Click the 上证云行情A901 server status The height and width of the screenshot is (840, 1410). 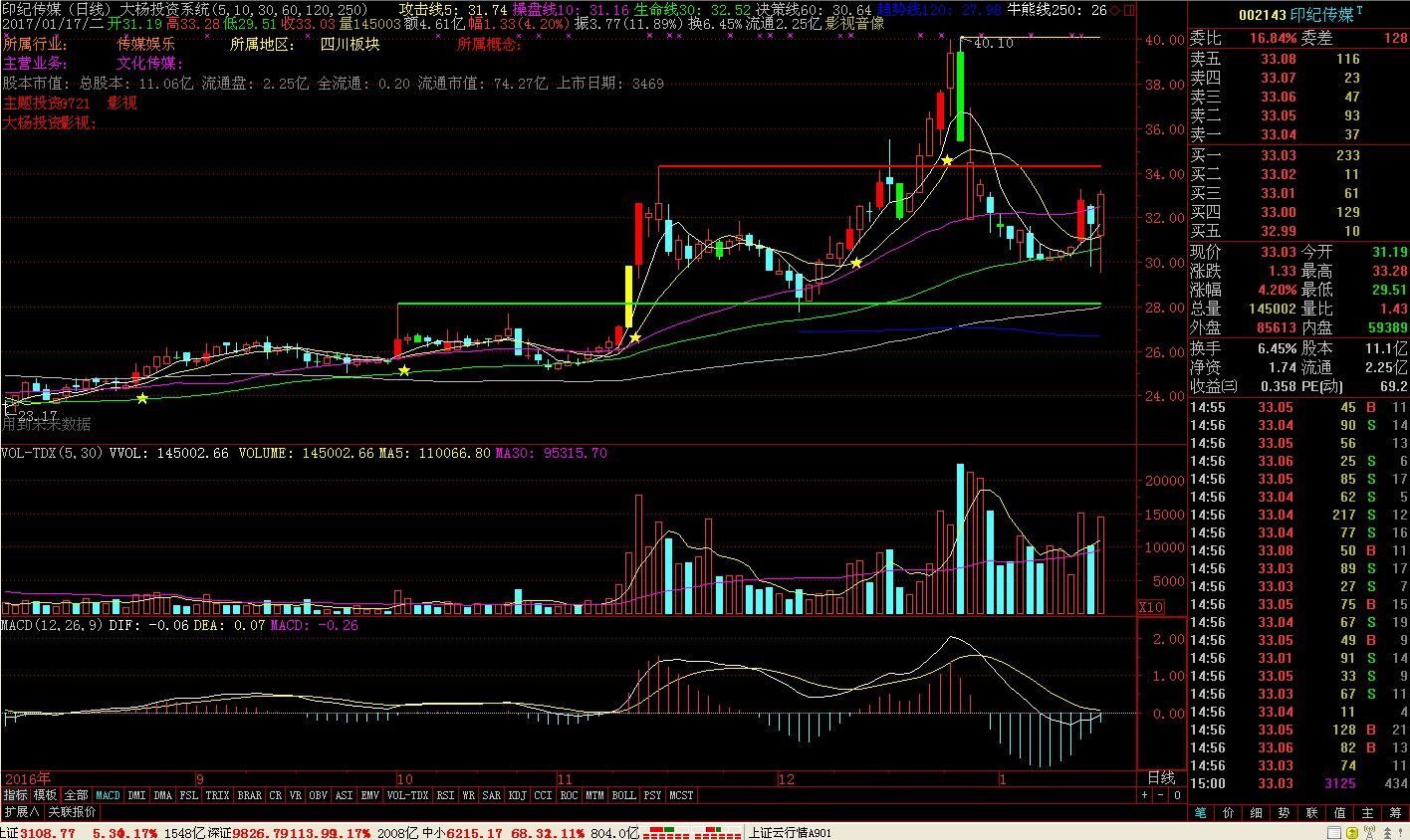pos(792,832)
